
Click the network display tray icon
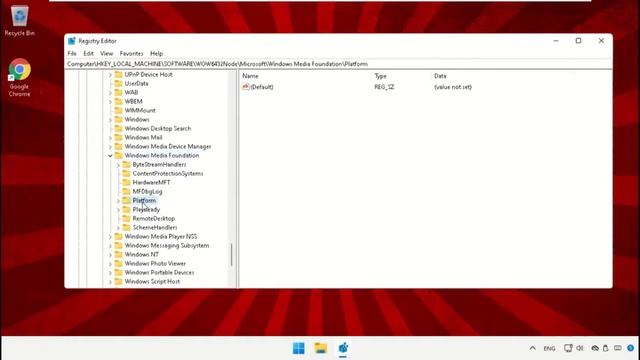pyautogui.click(x=568, y=348)
